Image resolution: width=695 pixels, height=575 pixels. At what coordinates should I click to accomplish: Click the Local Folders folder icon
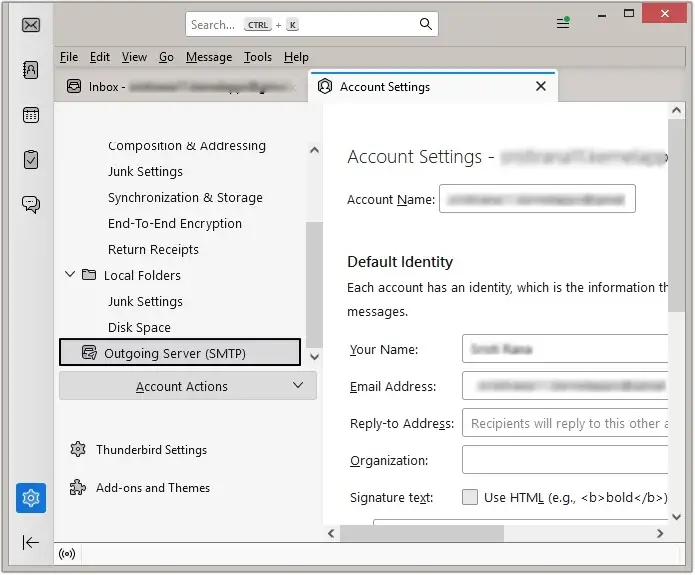click(89, 275)
